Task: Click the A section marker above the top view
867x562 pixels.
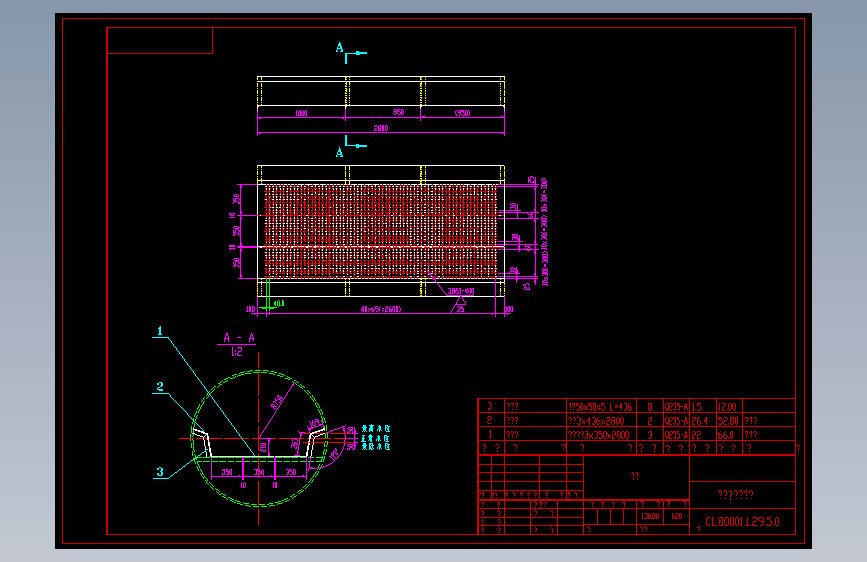Action: 340,48
